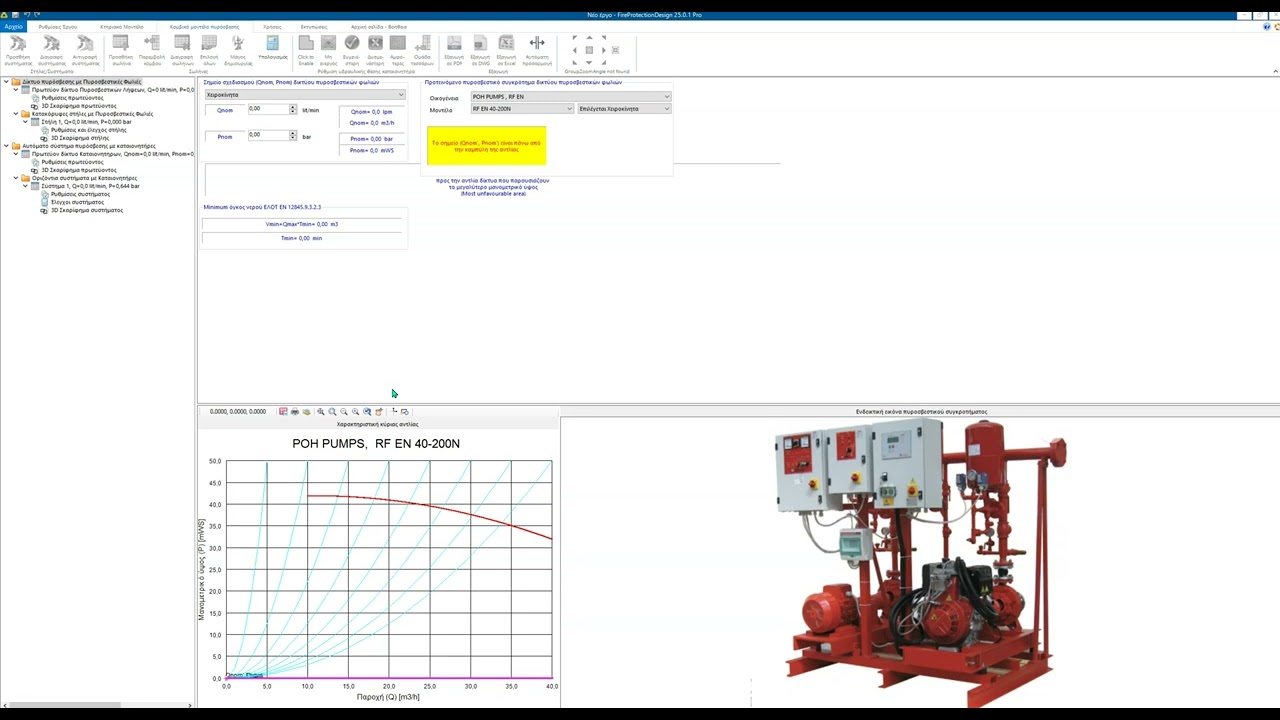Click the blue help icon at top right

point(1268,27)
